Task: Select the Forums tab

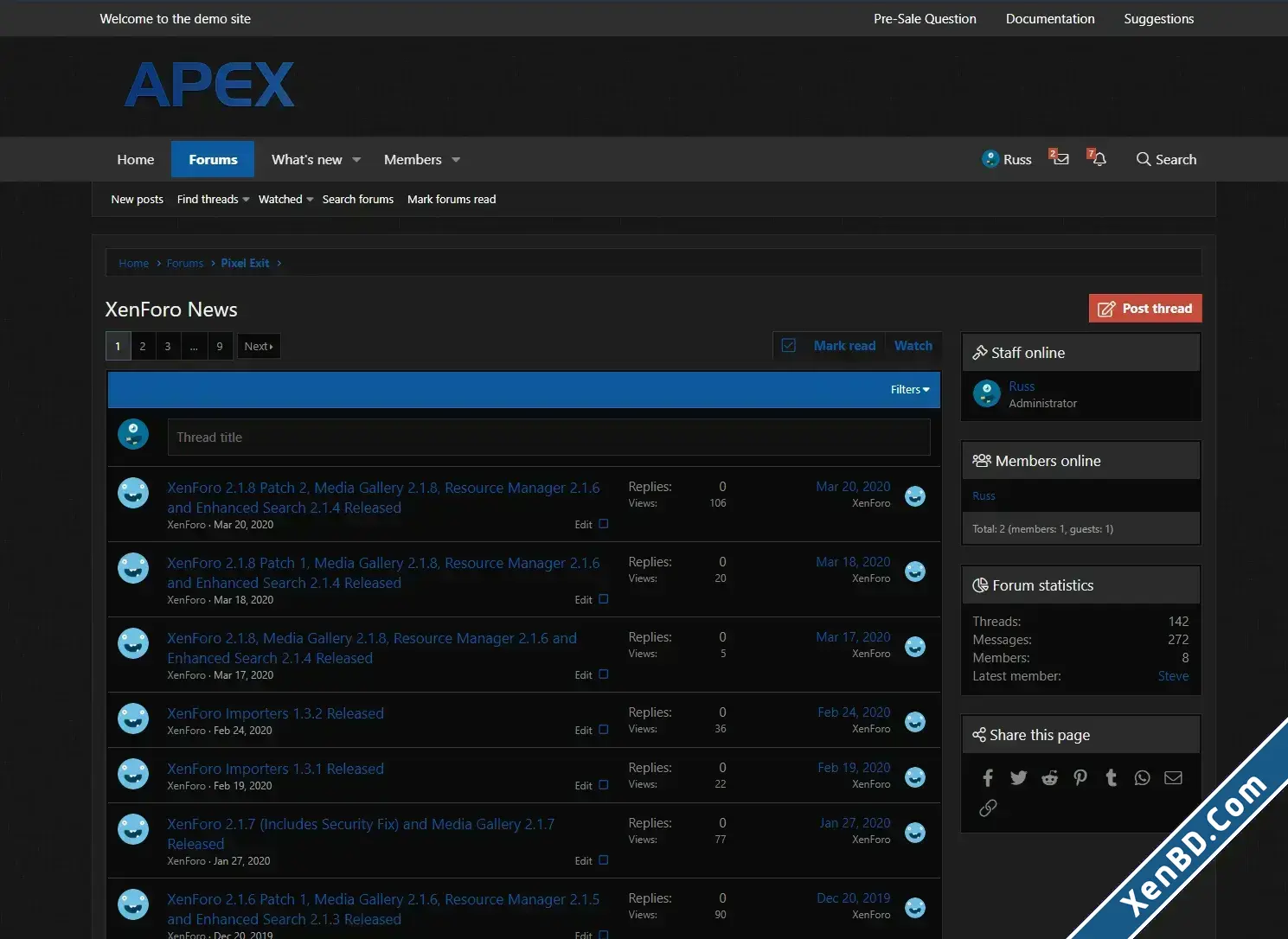Action: click(x=213, y=160)
